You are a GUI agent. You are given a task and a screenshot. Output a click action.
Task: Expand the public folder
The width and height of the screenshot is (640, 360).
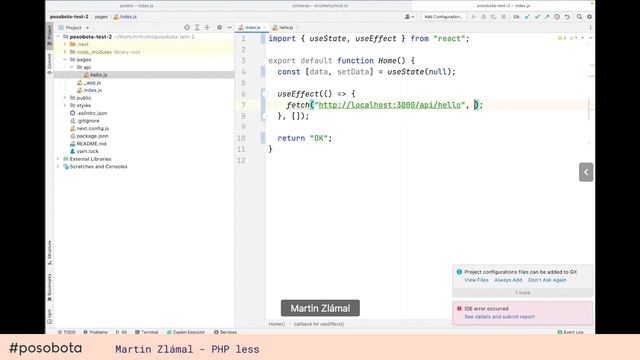(x=65, y=98)
